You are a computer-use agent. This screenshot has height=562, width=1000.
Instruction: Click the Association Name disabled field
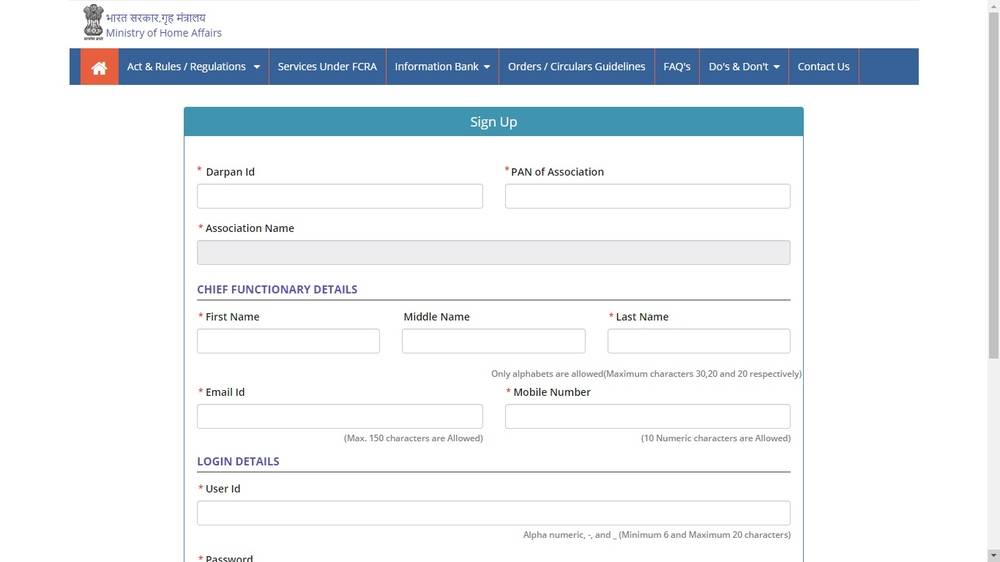click(x=494, y=253)
